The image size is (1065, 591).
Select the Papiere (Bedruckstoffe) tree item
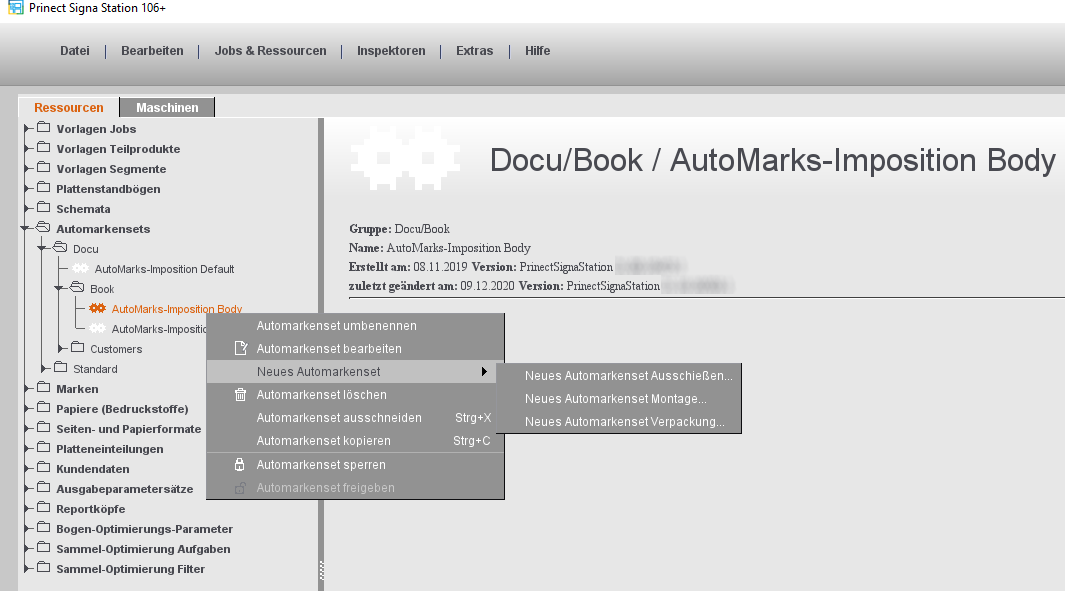coord(122,409)
